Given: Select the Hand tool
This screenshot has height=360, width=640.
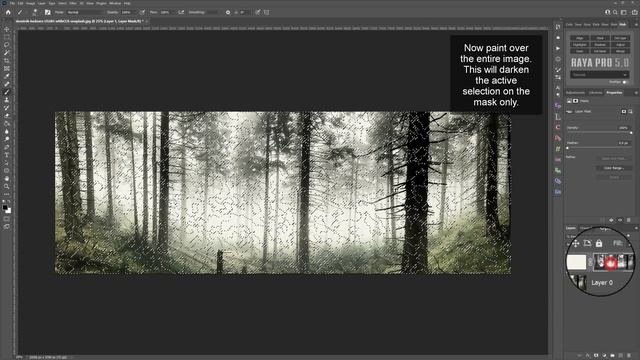Looking at the screenshot, I should [7, 178].
